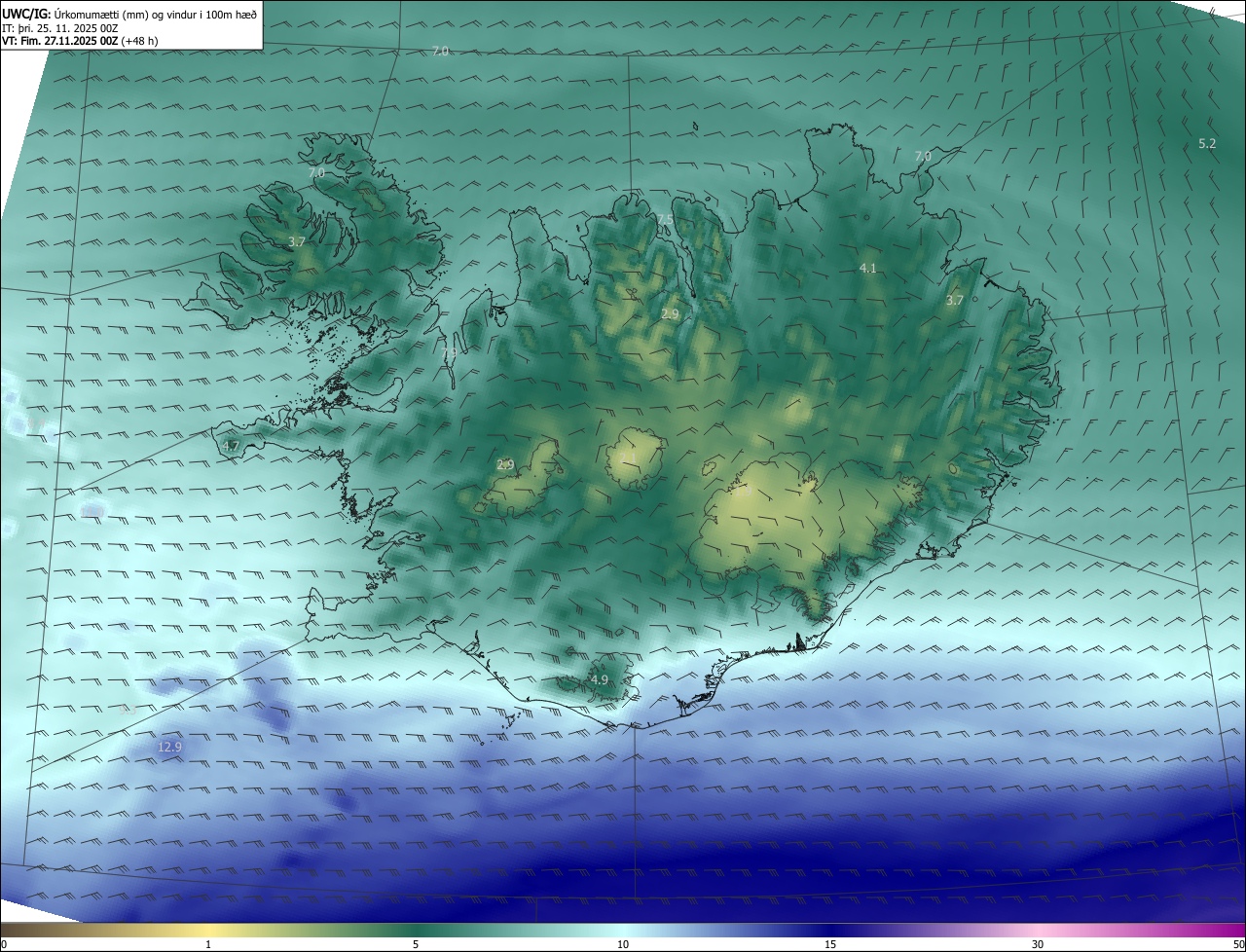The width and height of the screenshot is (1246, 952).
Task: Click the init time "IT: þri. 25. 11. 2025 00Z"
Action: (60, 28)
